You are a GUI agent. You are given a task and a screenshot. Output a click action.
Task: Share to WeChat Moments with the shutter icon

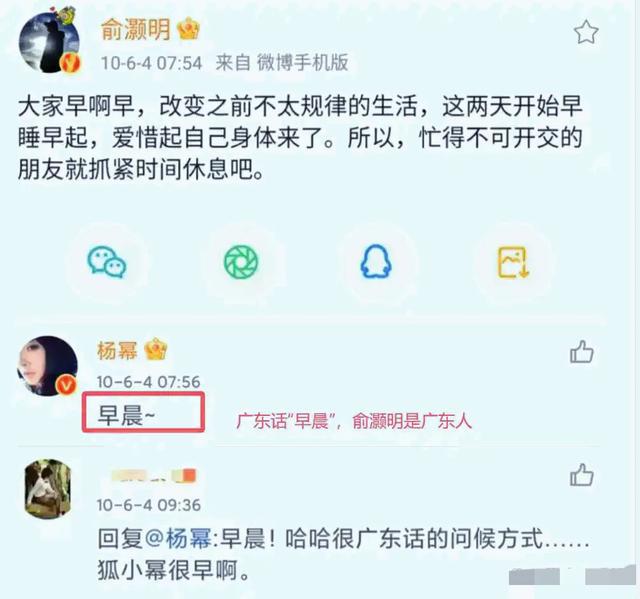(x=241, y=262)
